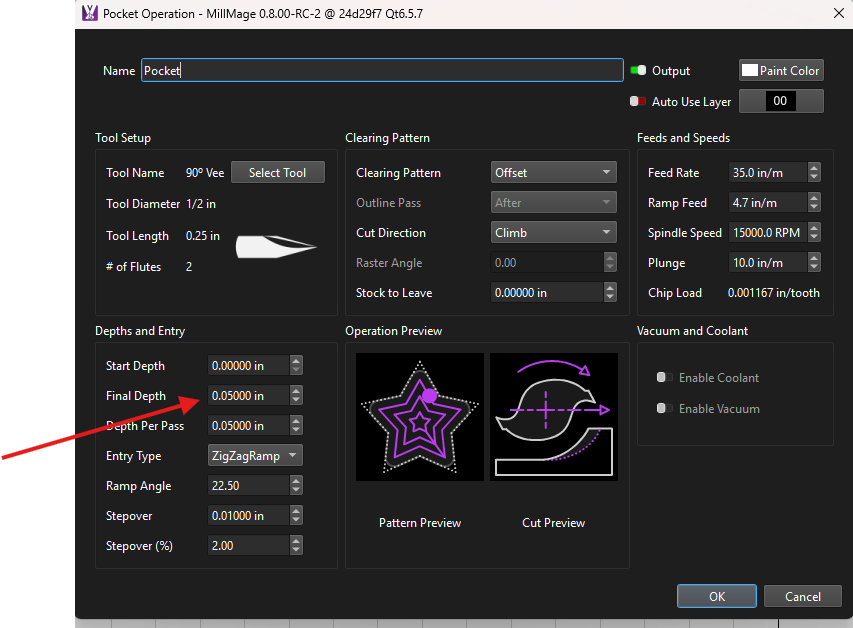The image size is (853, 628).
Task: Click the Plunge value field
Action: coord(768,262)
